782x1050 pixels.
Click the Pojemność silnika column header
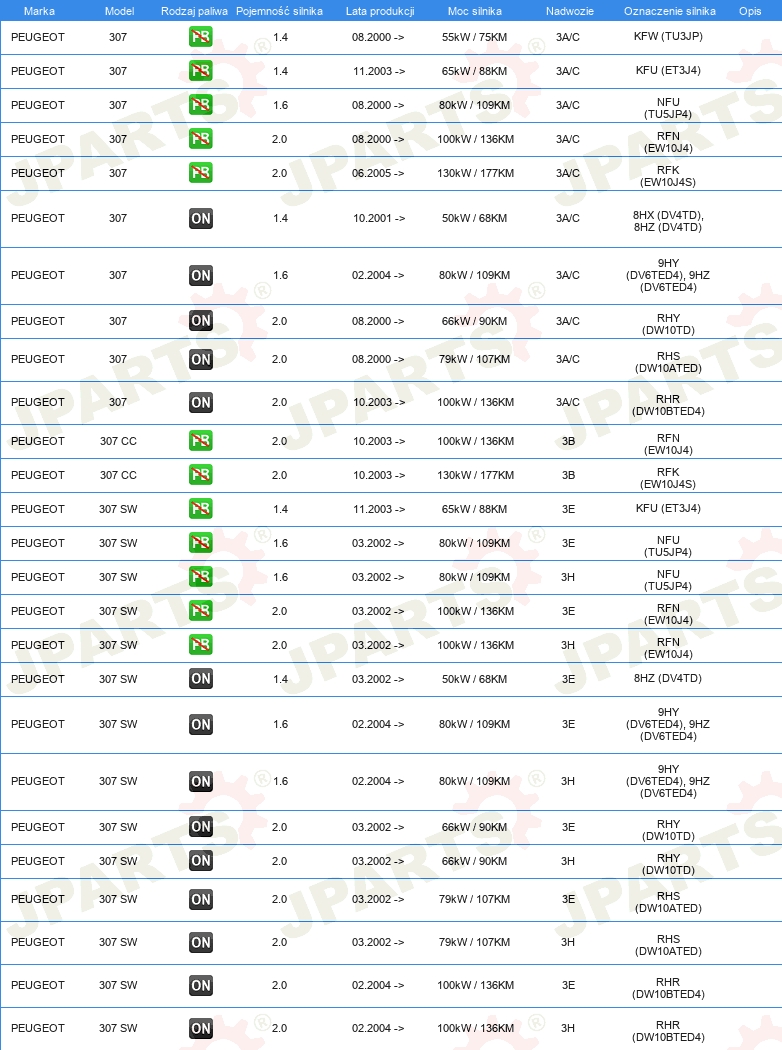(279, 11)
